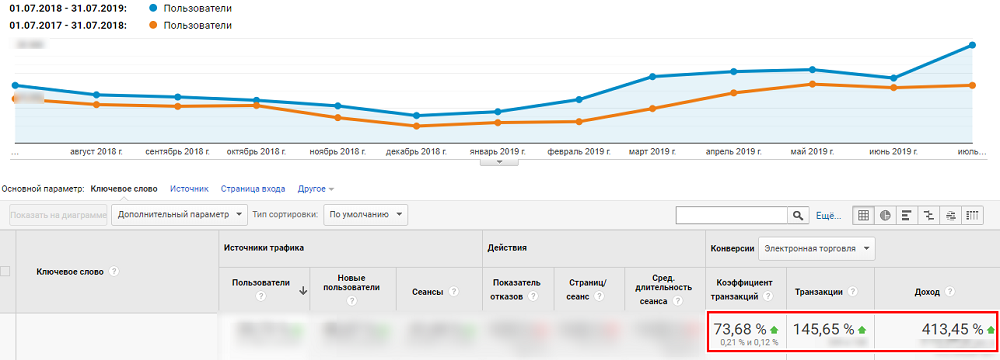Switch to the data table view
1000x360 pixels.
pos(863,216)
